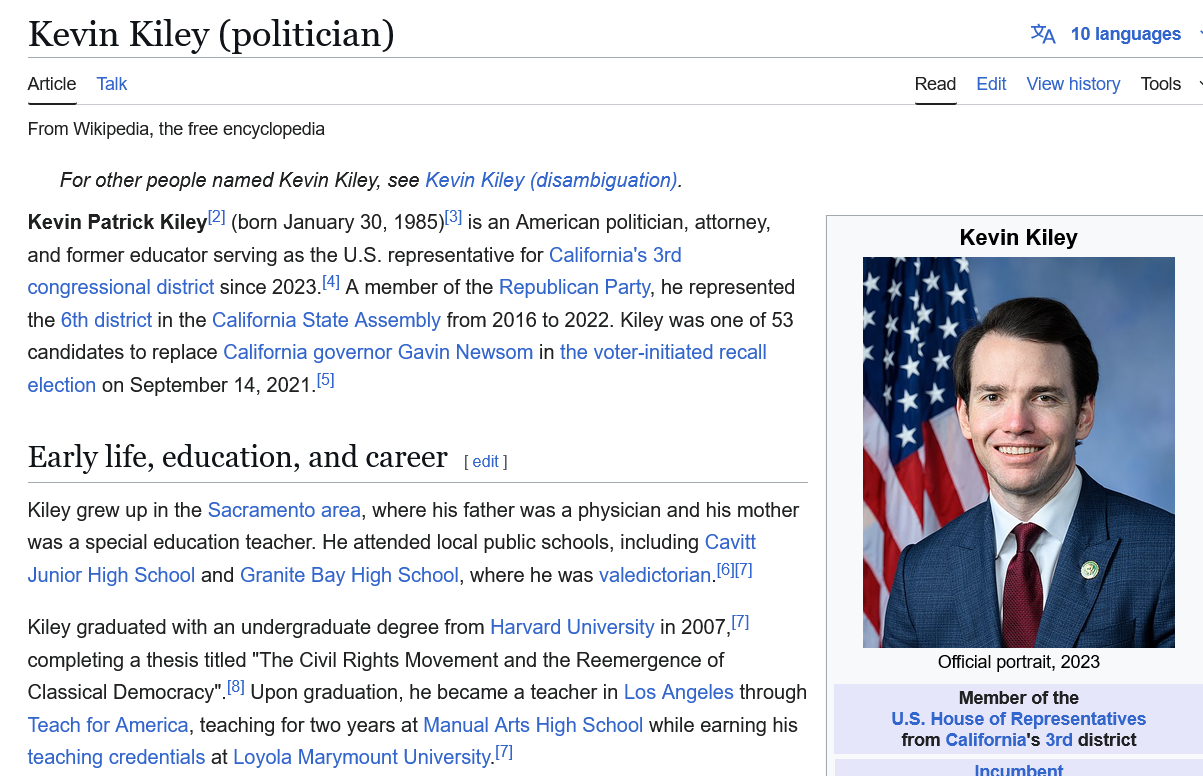
Task: Open the 6th district link
Action: (106, 320)
